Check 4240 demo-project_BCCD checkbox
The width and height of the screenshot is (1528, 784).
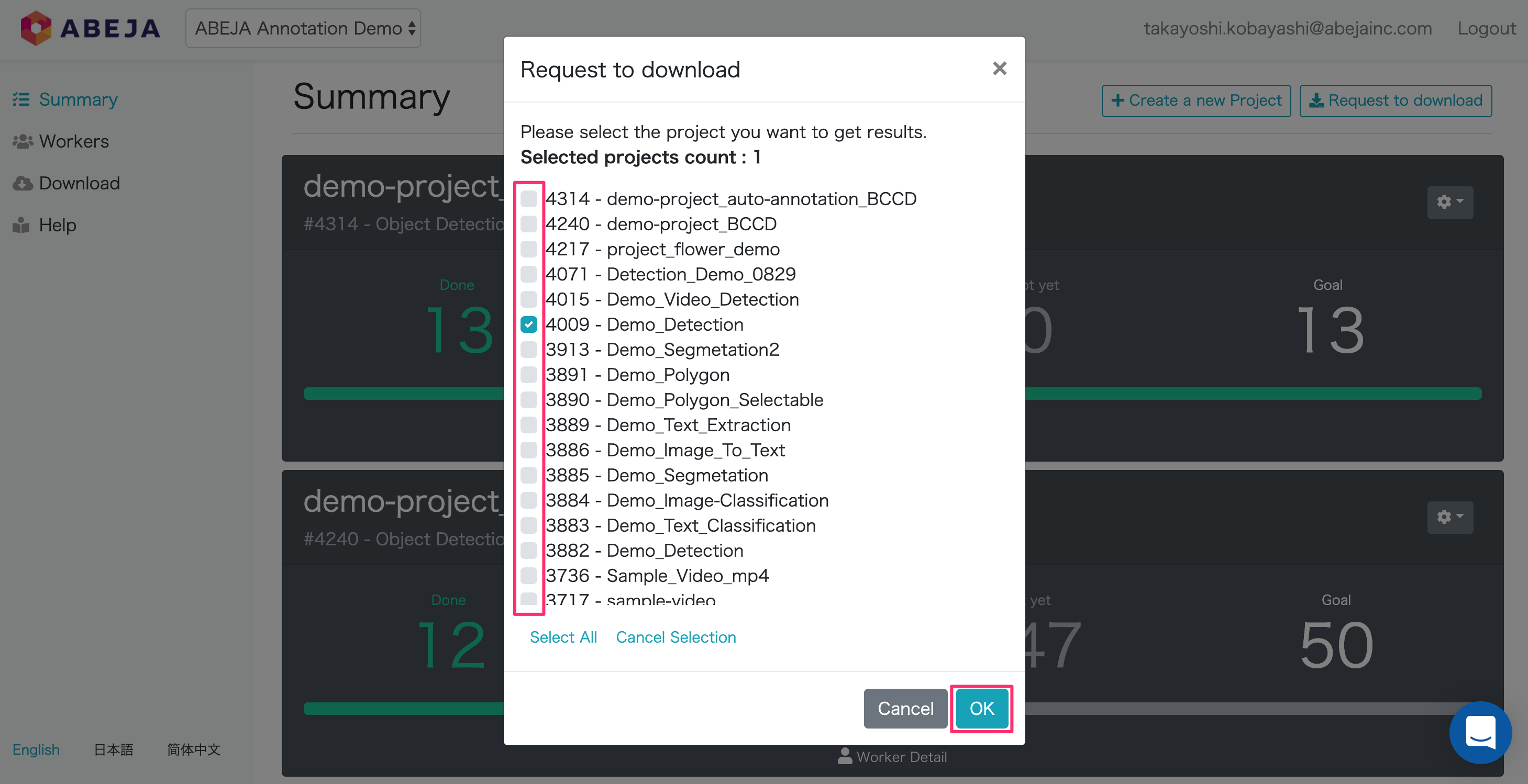click(528, 223)
